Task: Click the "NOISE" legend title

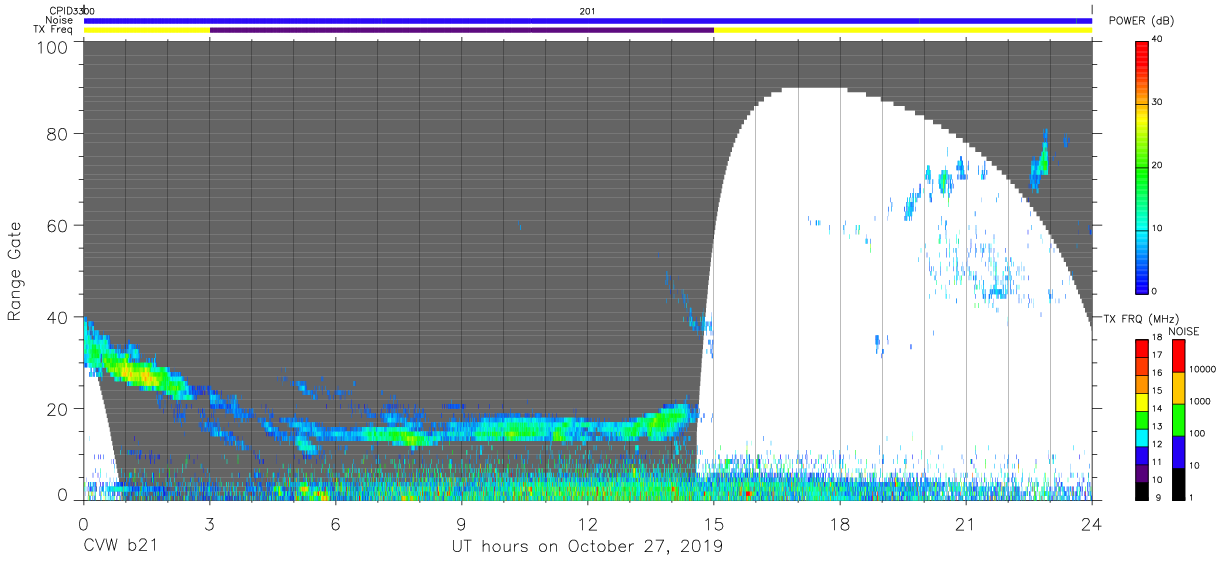Action: click(x=1183, y=331)
